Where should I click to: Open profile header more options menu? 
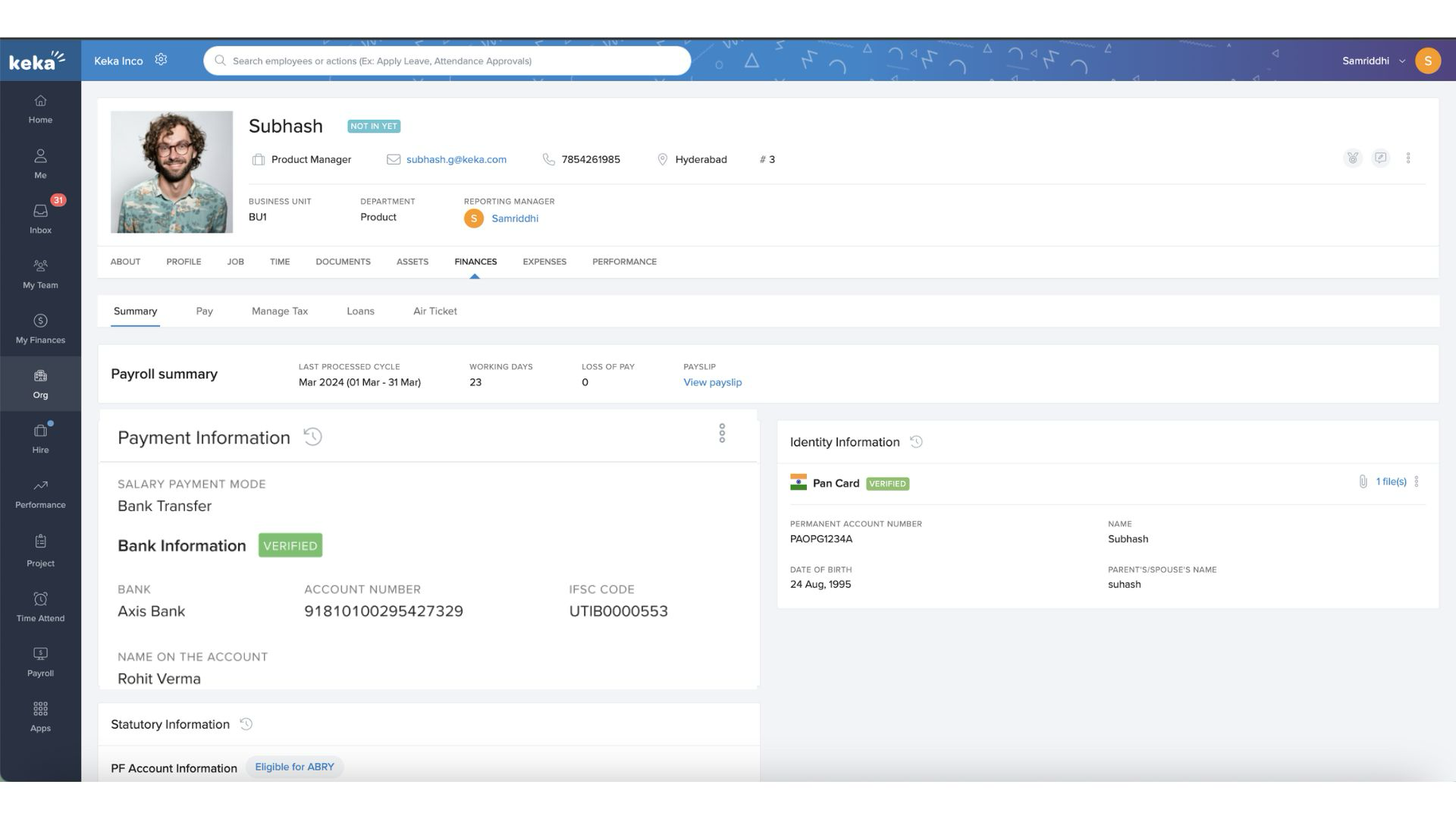[1408, 158]
